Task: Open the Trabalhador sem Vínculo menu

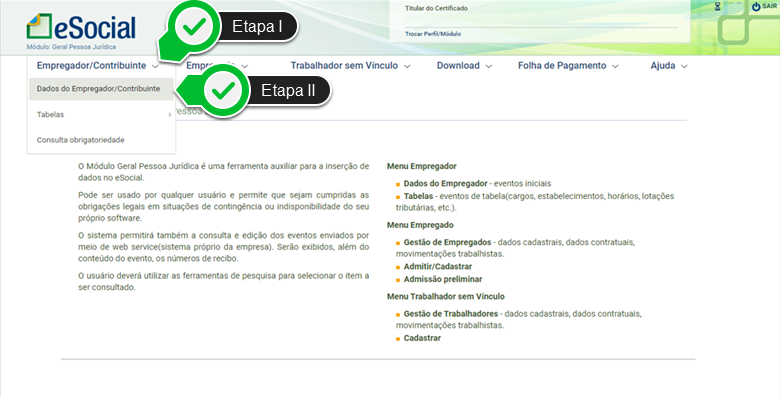Action: point(350,66)
